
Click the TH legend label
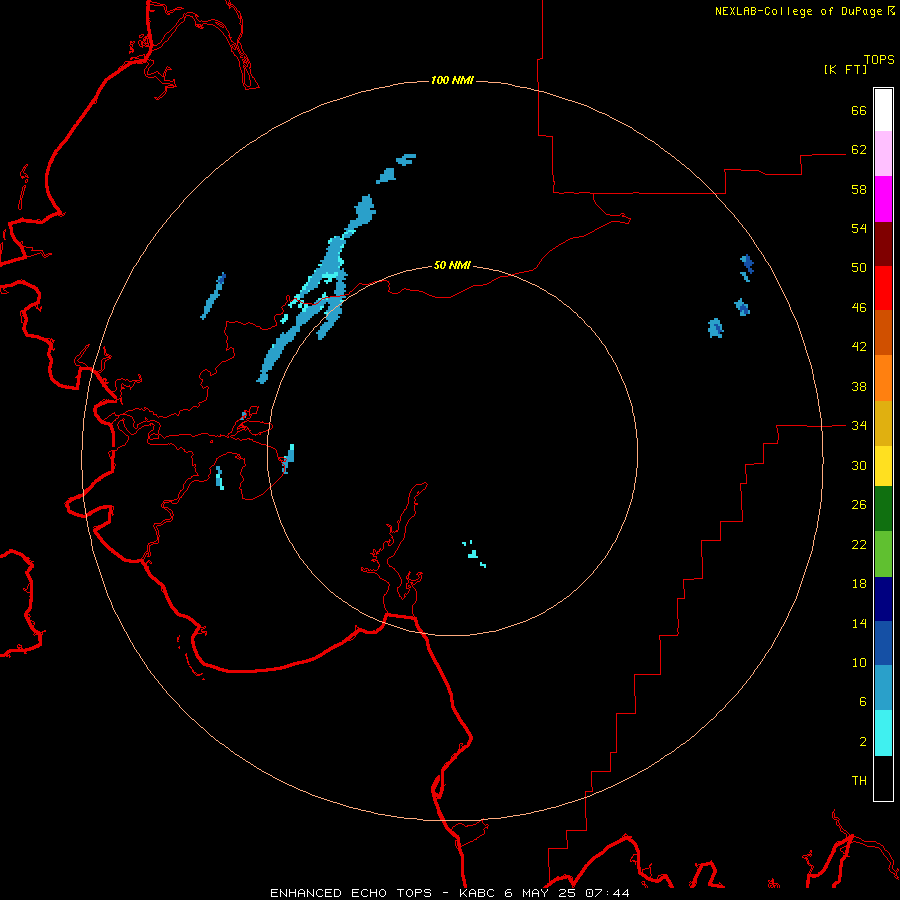coord(859,781)
